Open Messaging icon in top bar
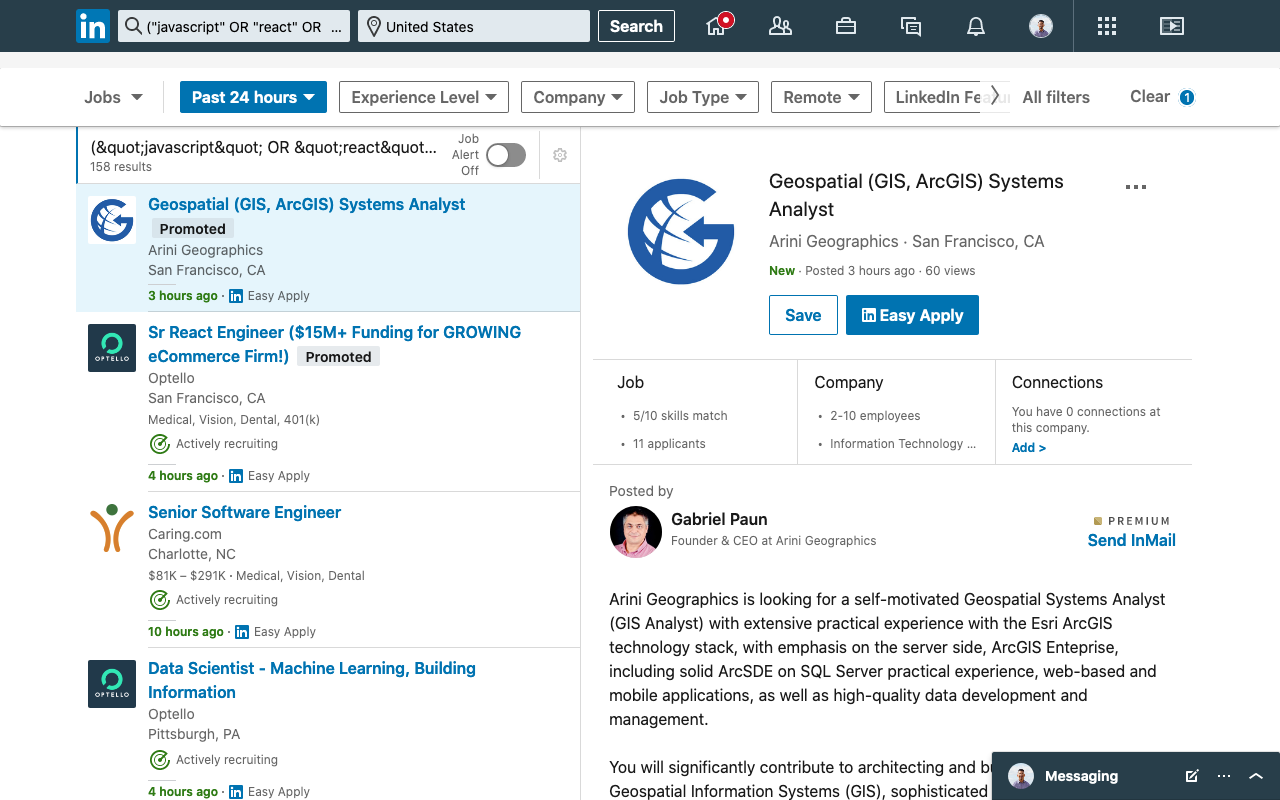Viewport: 1280px width, 800px height. pos(911,26)
